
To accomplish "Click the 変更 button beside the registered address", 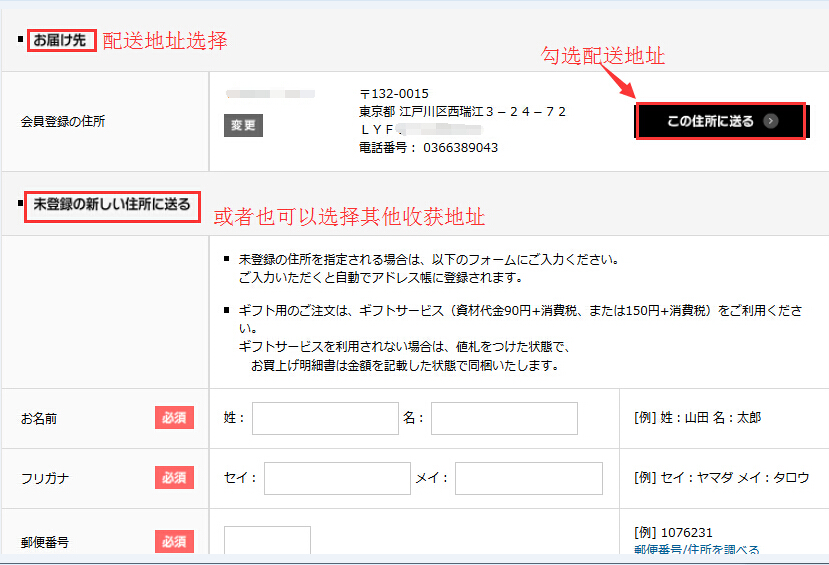I will click(x=243, y=126).
